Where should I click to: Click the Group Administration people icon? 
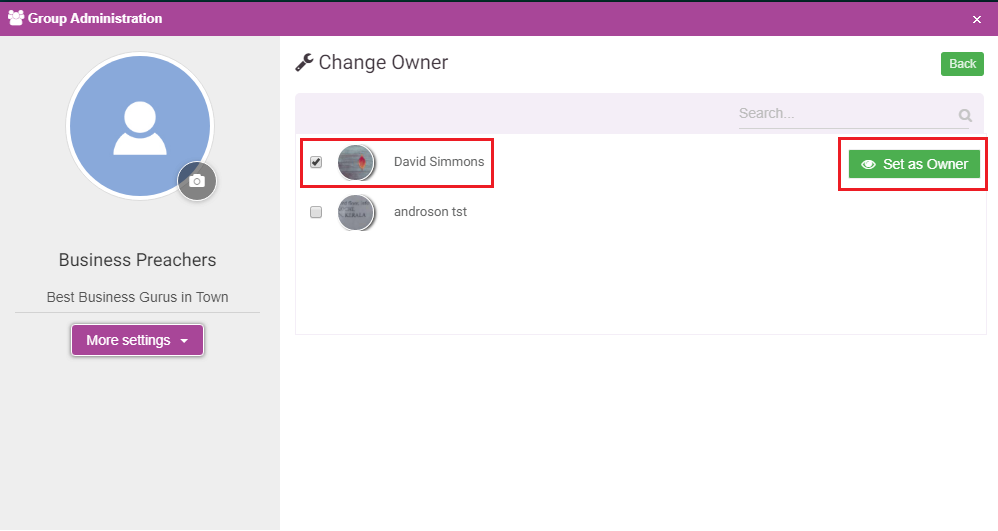[16, 18]
